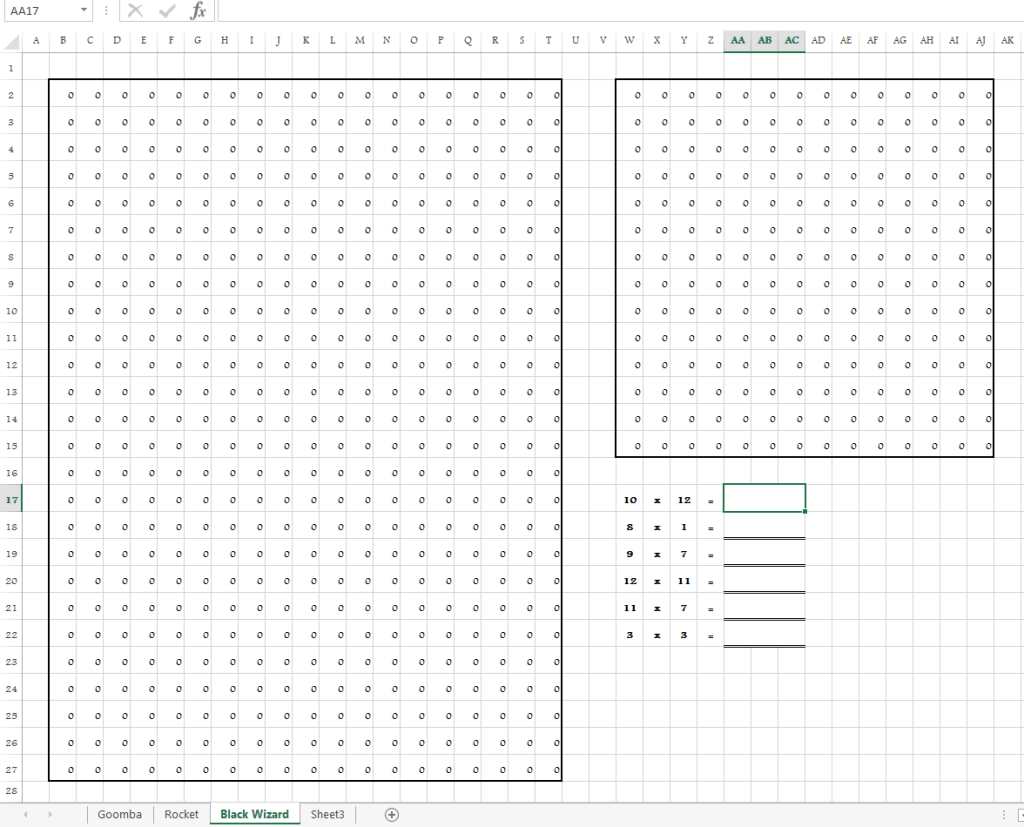This screenshot has width=1024, height=827.
Task: Click the Black Wizard sheet tab
Action: tap(255, 814)
